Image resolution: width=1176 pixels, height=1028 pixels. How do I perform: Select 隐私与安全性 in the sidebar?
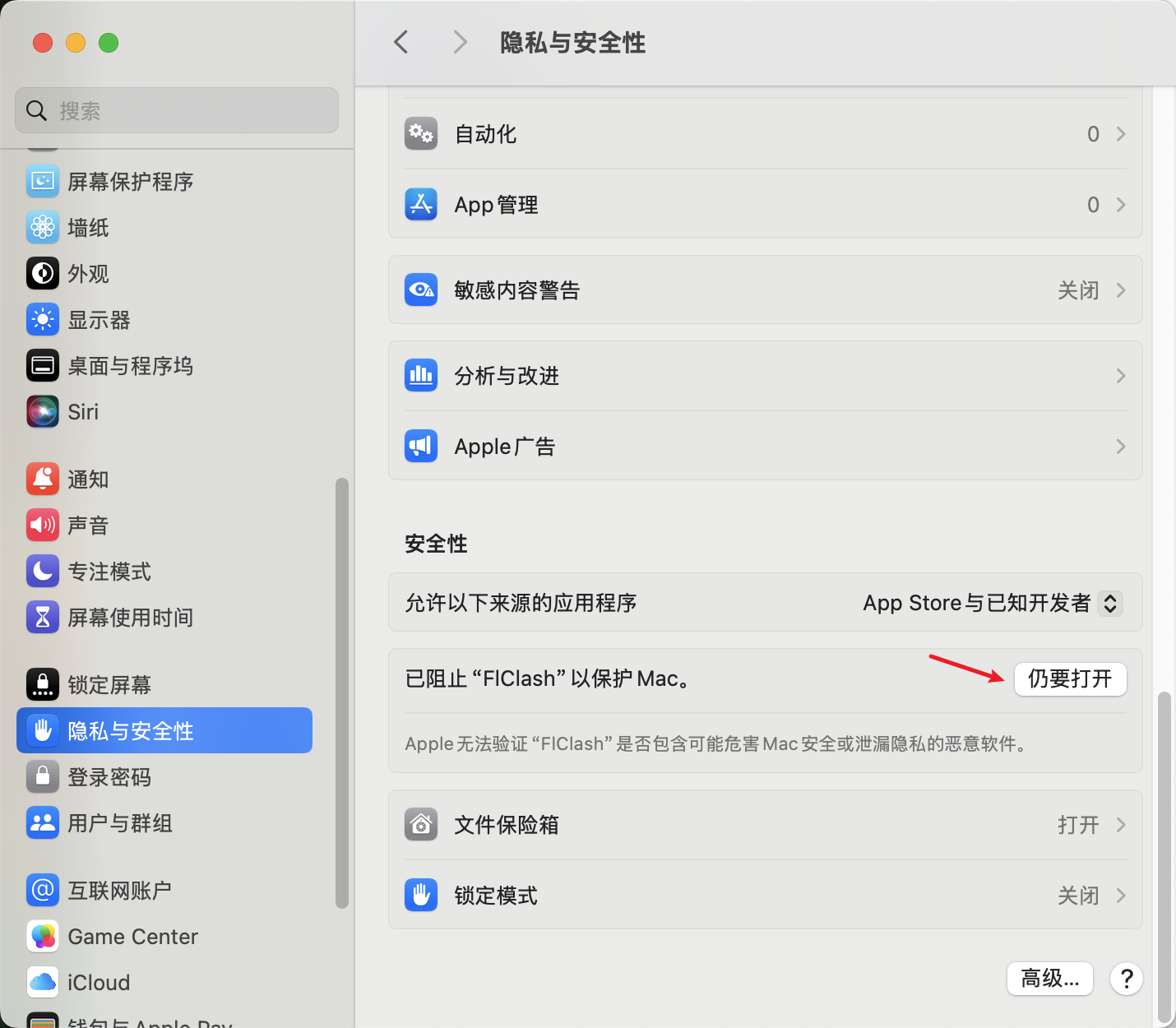click(x=164, y=730)
